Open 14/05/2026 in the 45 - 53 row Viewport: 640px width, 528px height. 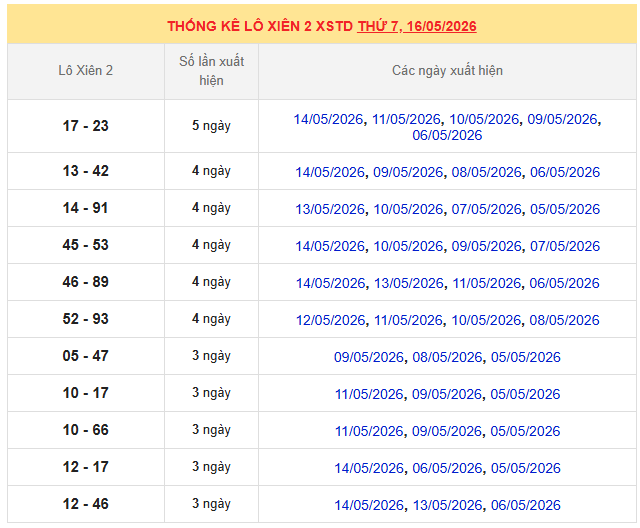(330, 246)
